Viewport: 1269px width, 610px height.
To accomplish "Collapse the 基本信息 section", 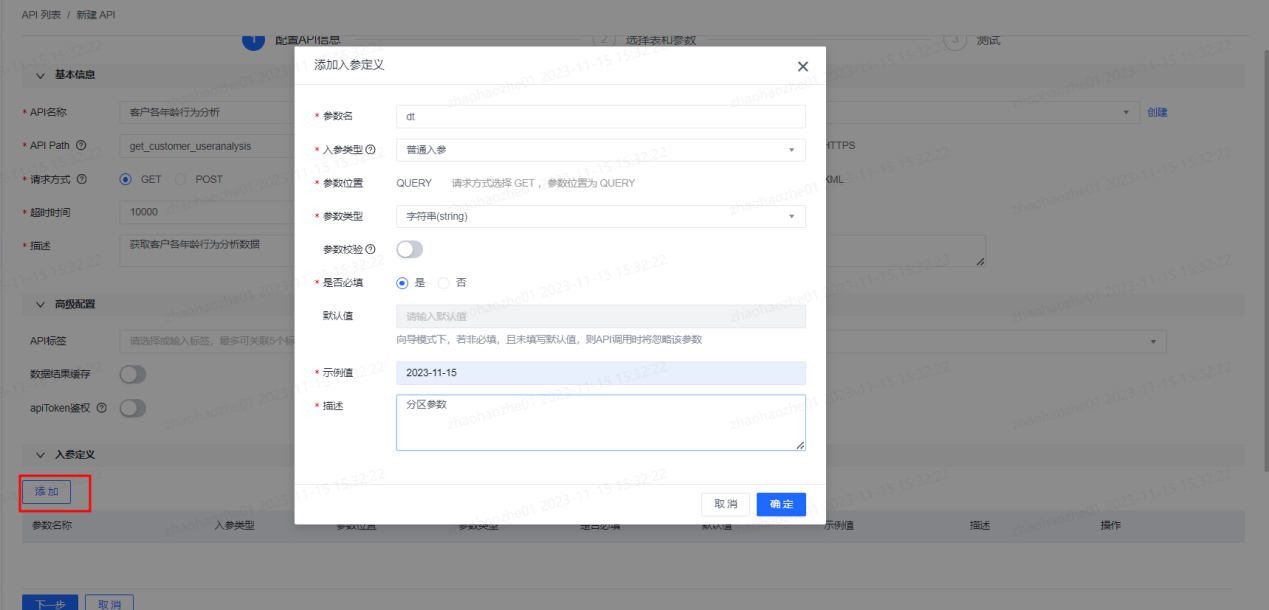I will [41, 75].
